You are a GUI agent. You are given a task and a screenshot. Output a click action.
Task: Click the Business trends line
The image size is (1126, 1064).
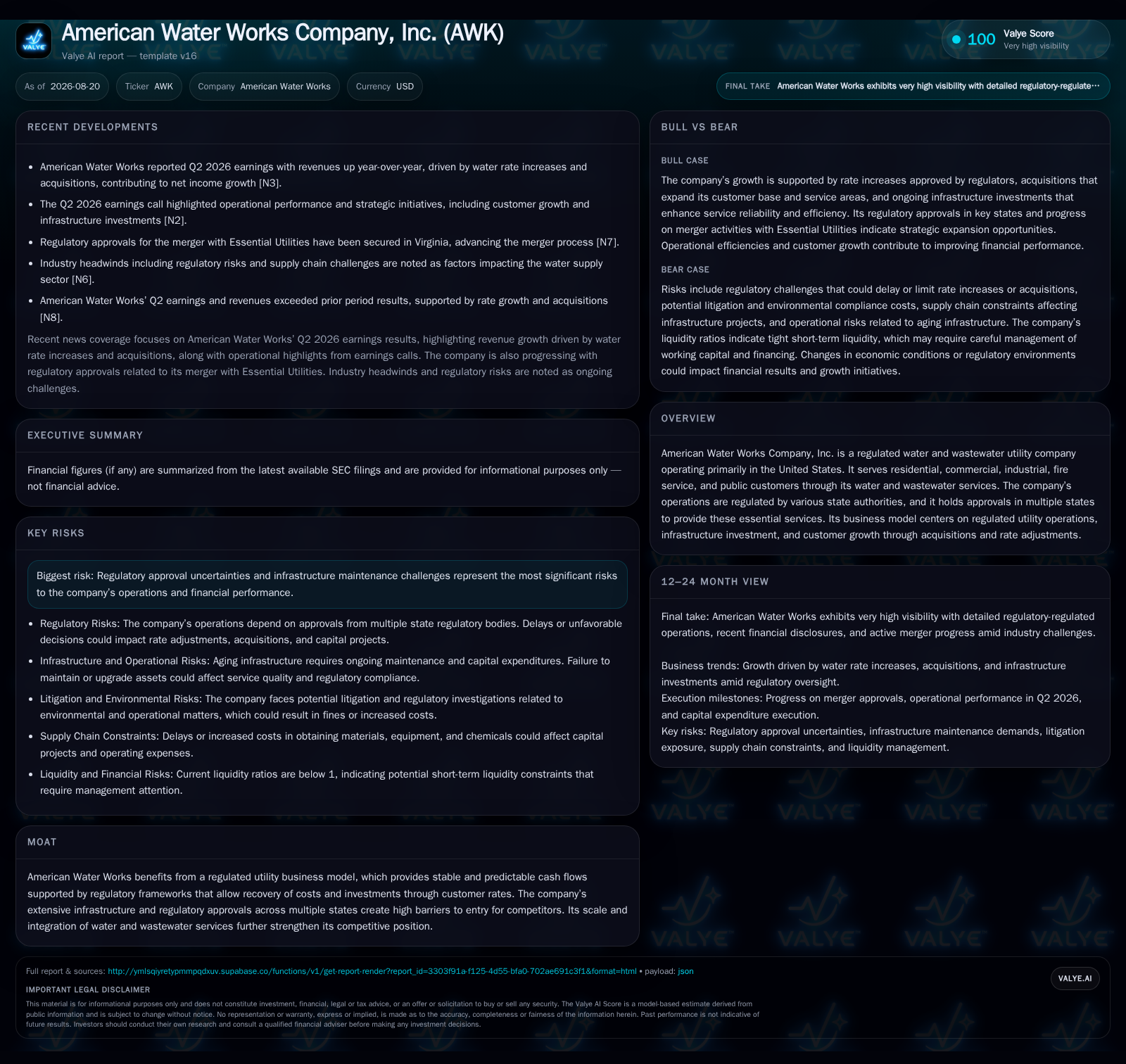[864, 674]
